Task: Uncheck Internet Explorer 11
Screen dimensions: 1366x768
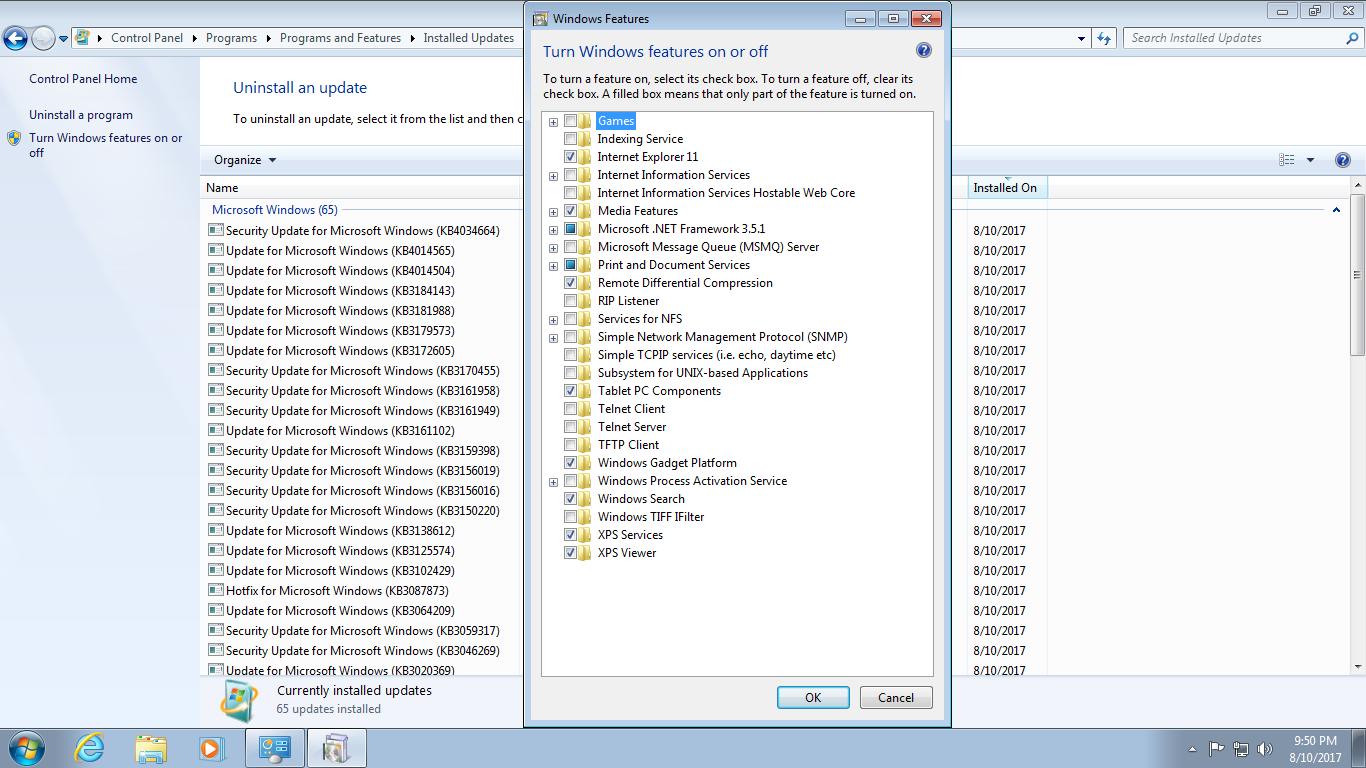Action: point(570,157)
